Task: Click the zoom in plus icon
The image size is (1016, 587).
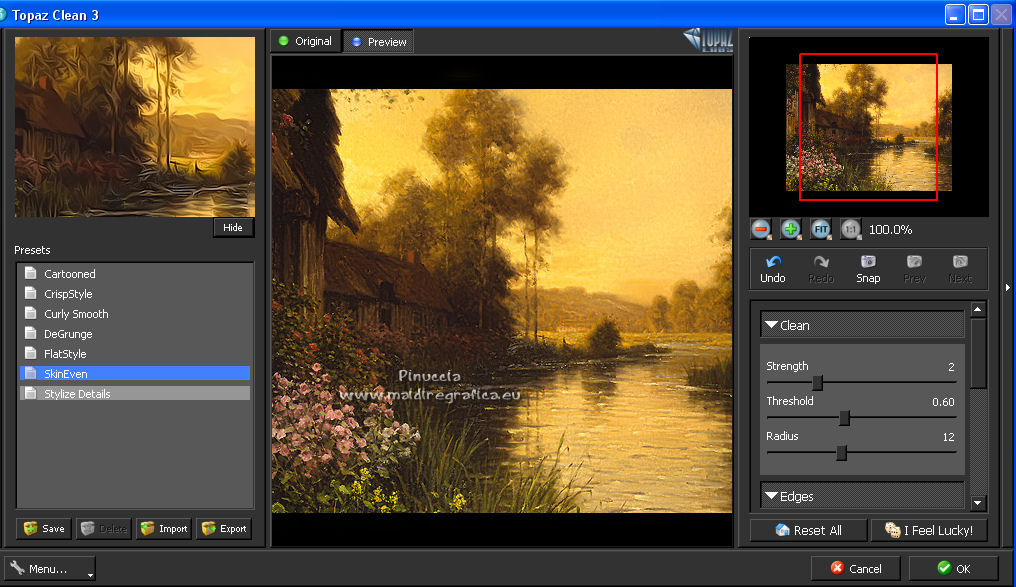Action: [791, 229]
